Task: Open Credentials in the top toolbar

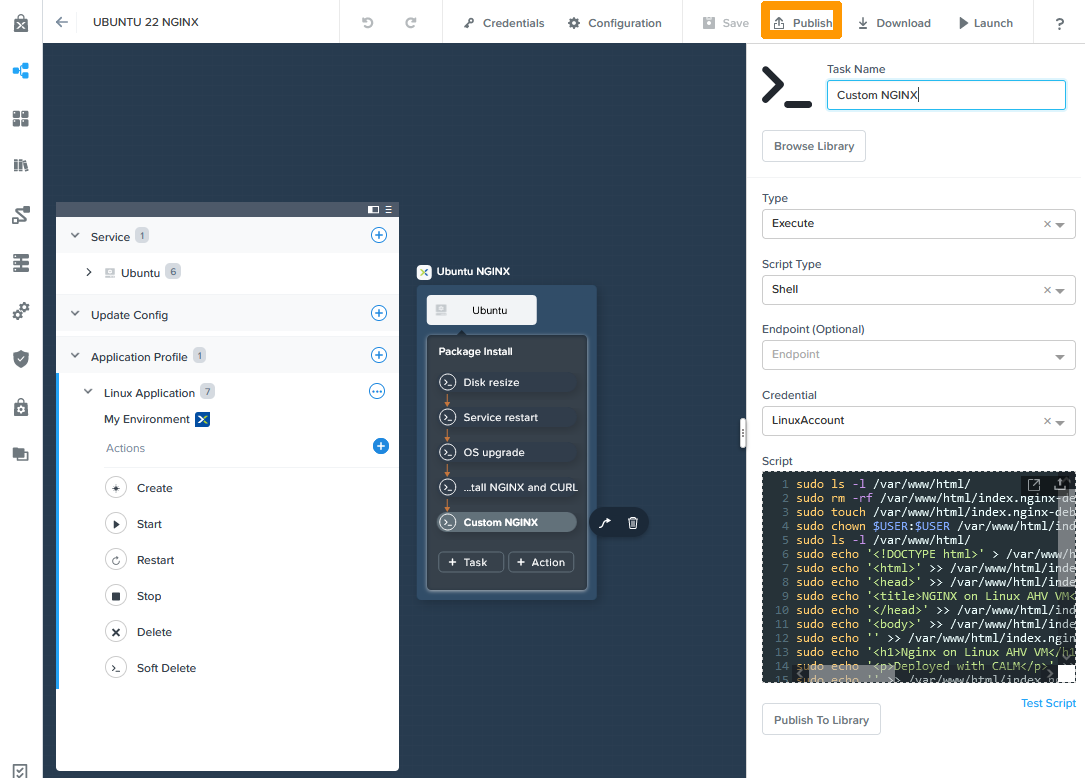Action: click(504, 23)
